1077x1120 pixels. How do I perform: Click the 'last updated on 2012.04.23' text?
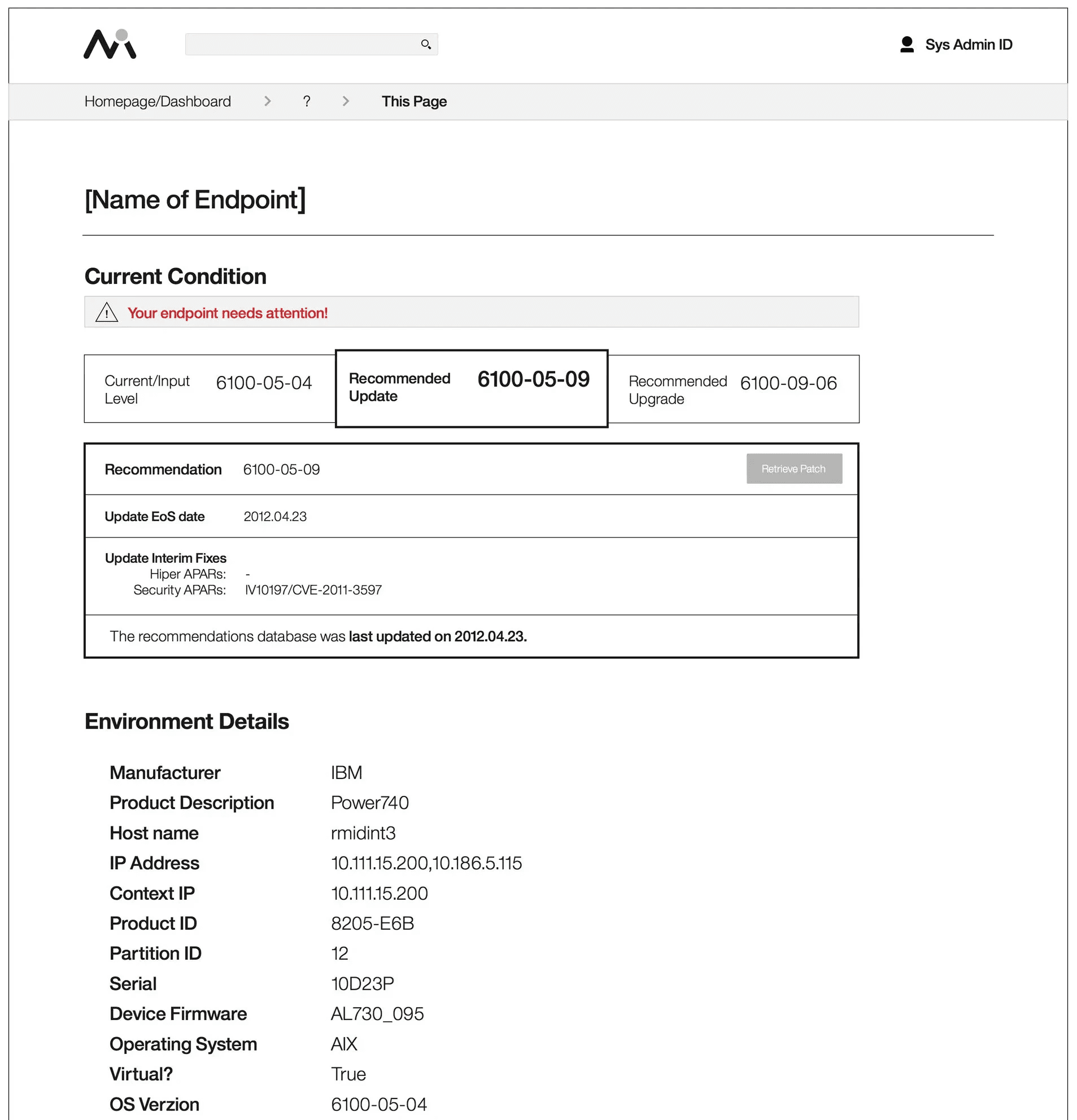pyautogui.click(x=438, y=636)
